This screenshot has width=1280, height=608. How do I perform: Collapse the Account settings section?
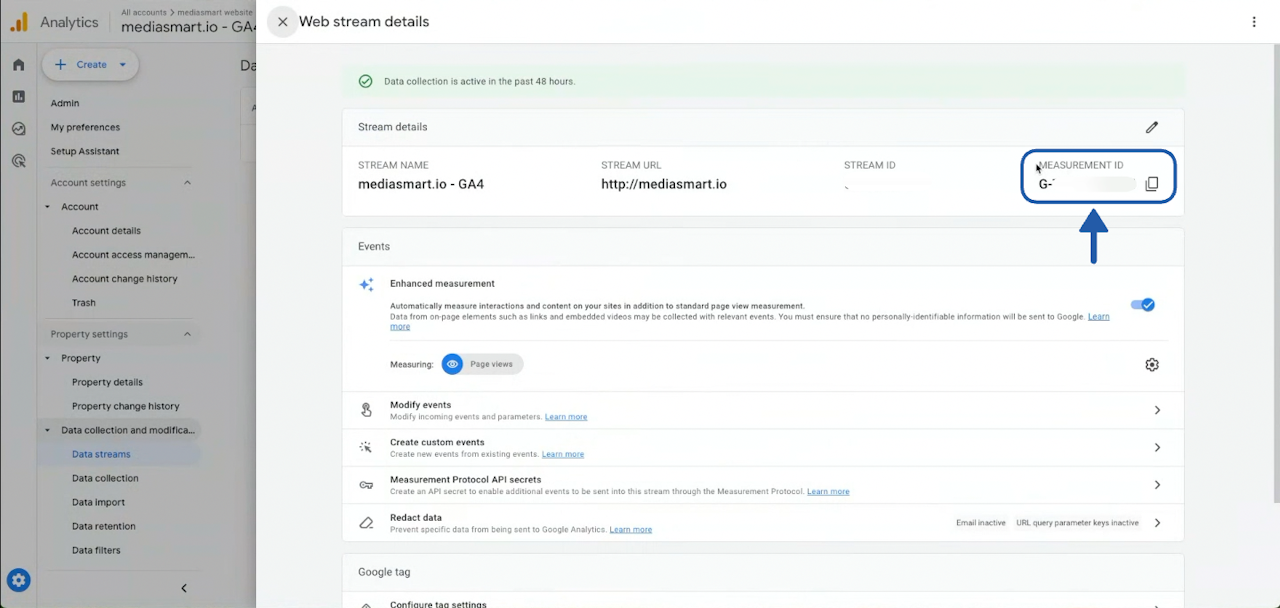point(187,183)
